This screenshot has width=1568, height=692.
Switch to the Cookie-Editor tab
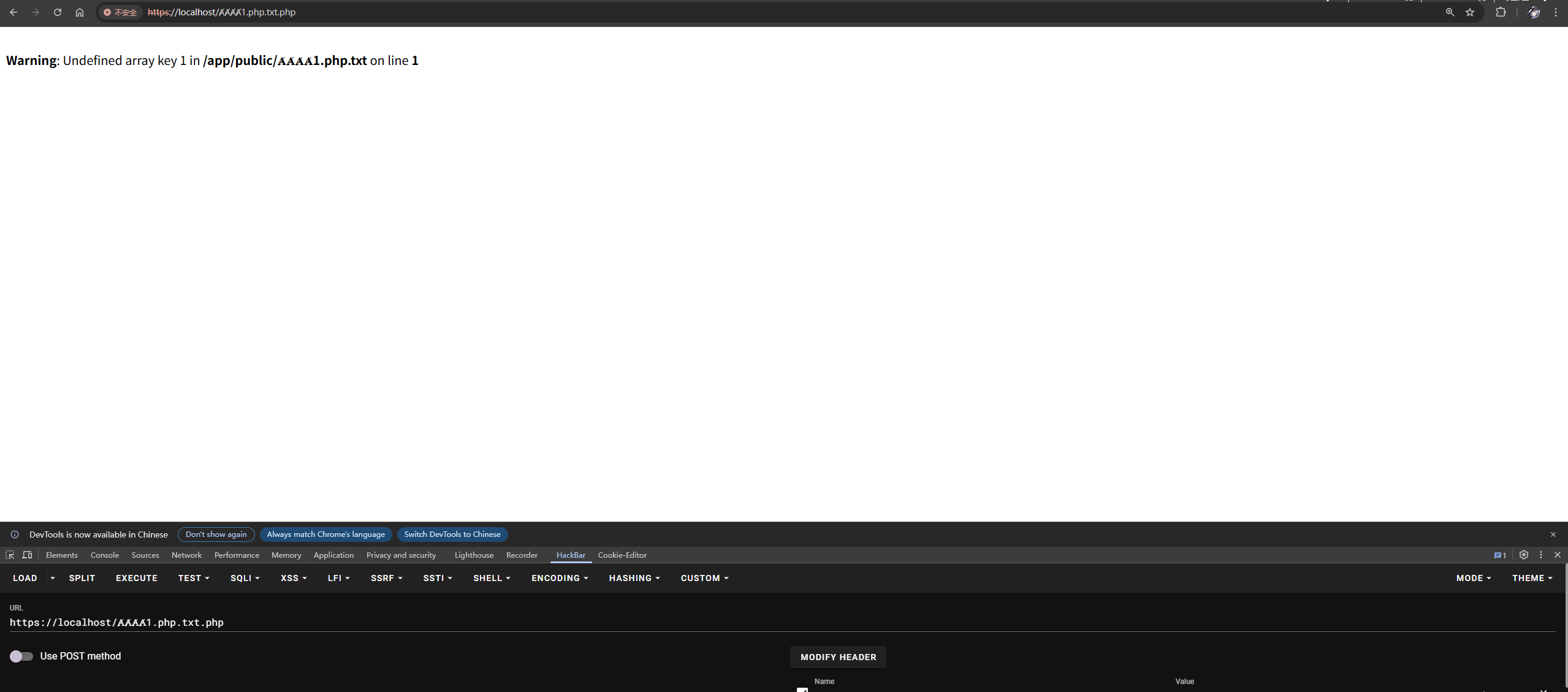(x=622, y=555)
